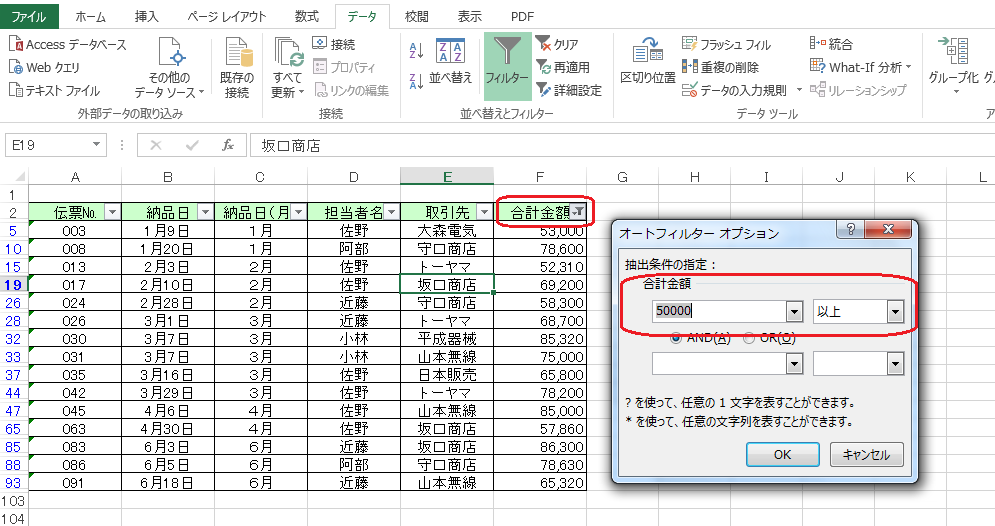Open the custom Sort dialog

(451, 62)
